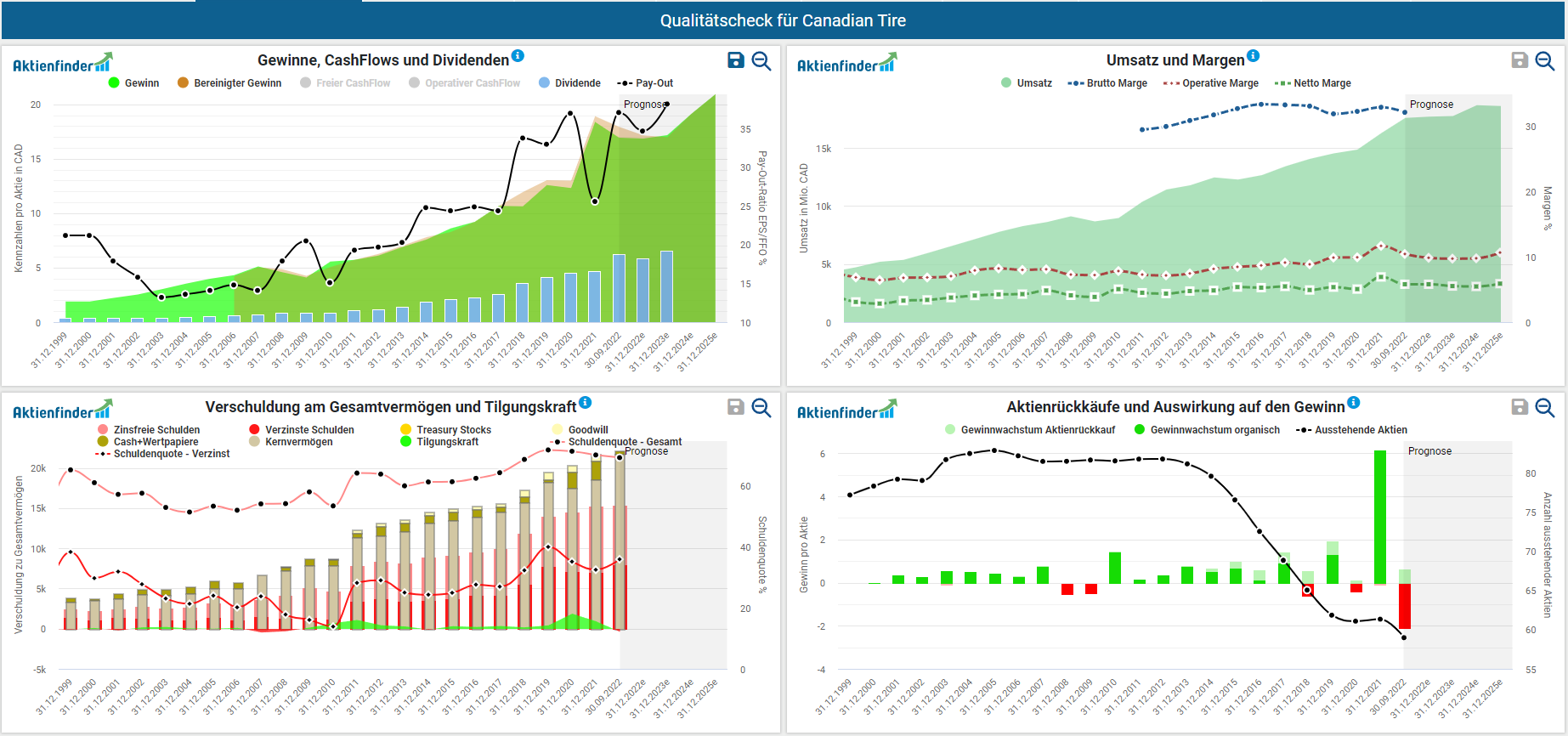Viewport: 1568px width, 736px height.
Task: Click info icon next to Umsatz und Margen
Action: click(1253, 56)
